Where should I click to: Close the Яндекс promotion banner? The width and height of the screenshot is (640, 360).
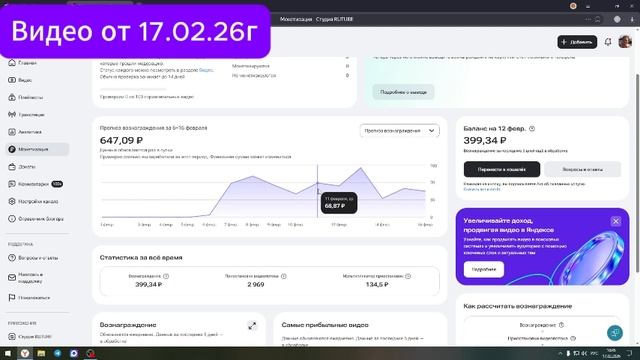[x=616, y=221]
